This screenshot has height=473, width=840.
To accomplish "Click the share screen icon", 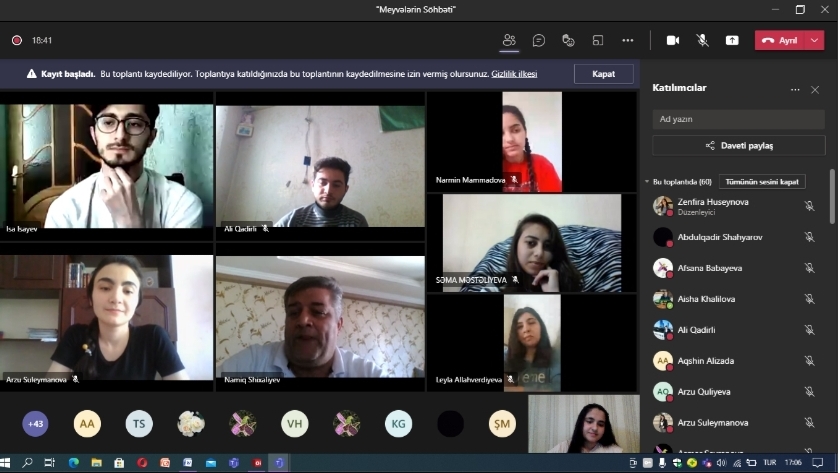I will (732, 40).
